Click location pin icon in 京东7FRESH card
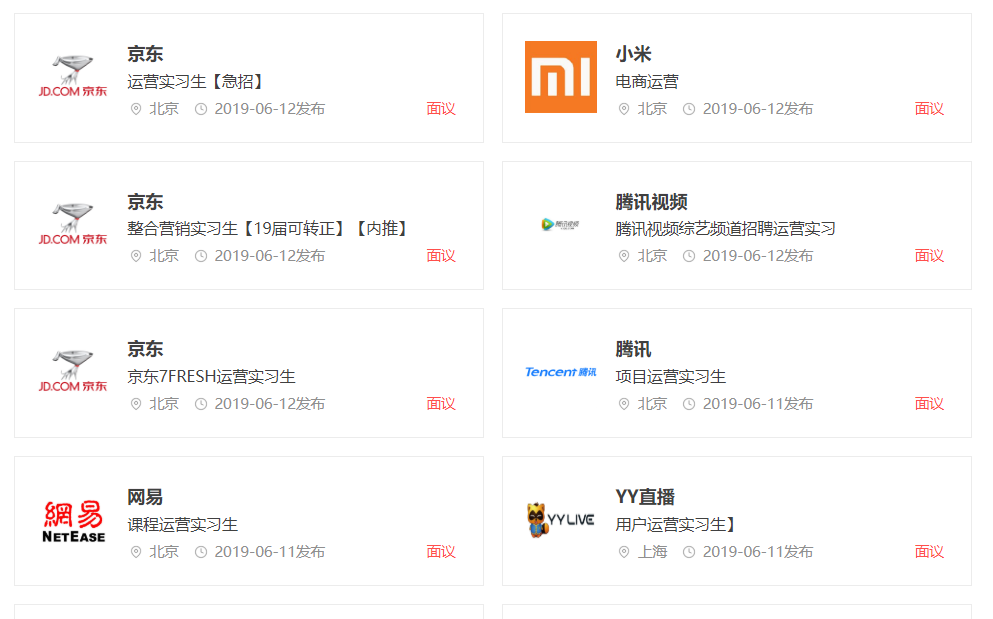The height and width of the screenshot is (619, 993). [x=136, y=404]
